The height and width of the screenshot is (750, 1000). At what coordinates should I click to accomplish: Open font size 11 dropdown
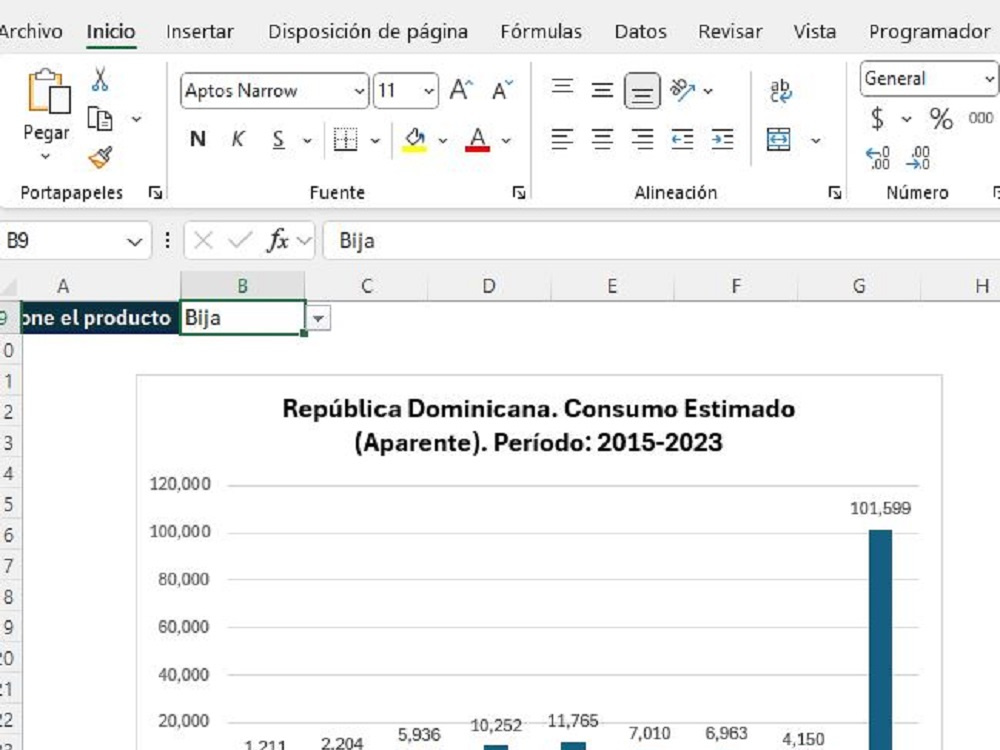(429, 91)
